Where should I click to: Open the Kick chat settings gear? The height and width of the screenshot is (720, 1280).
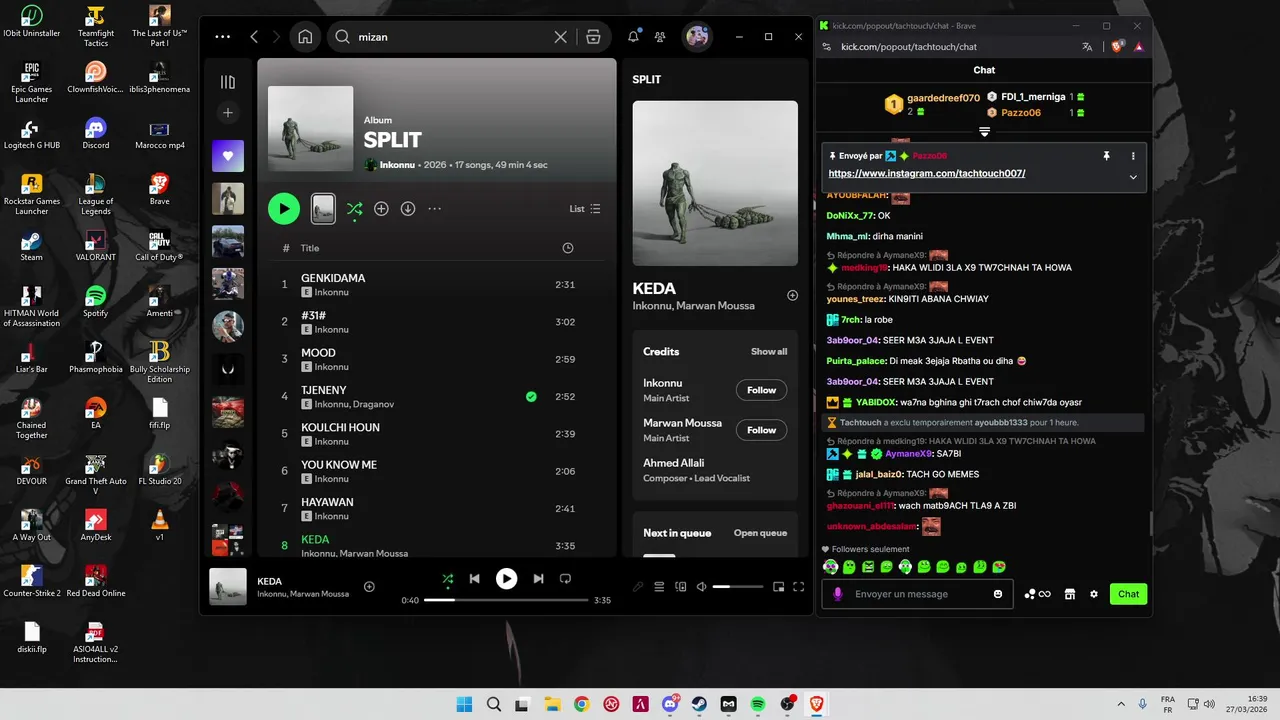(x=1094, y=594)
